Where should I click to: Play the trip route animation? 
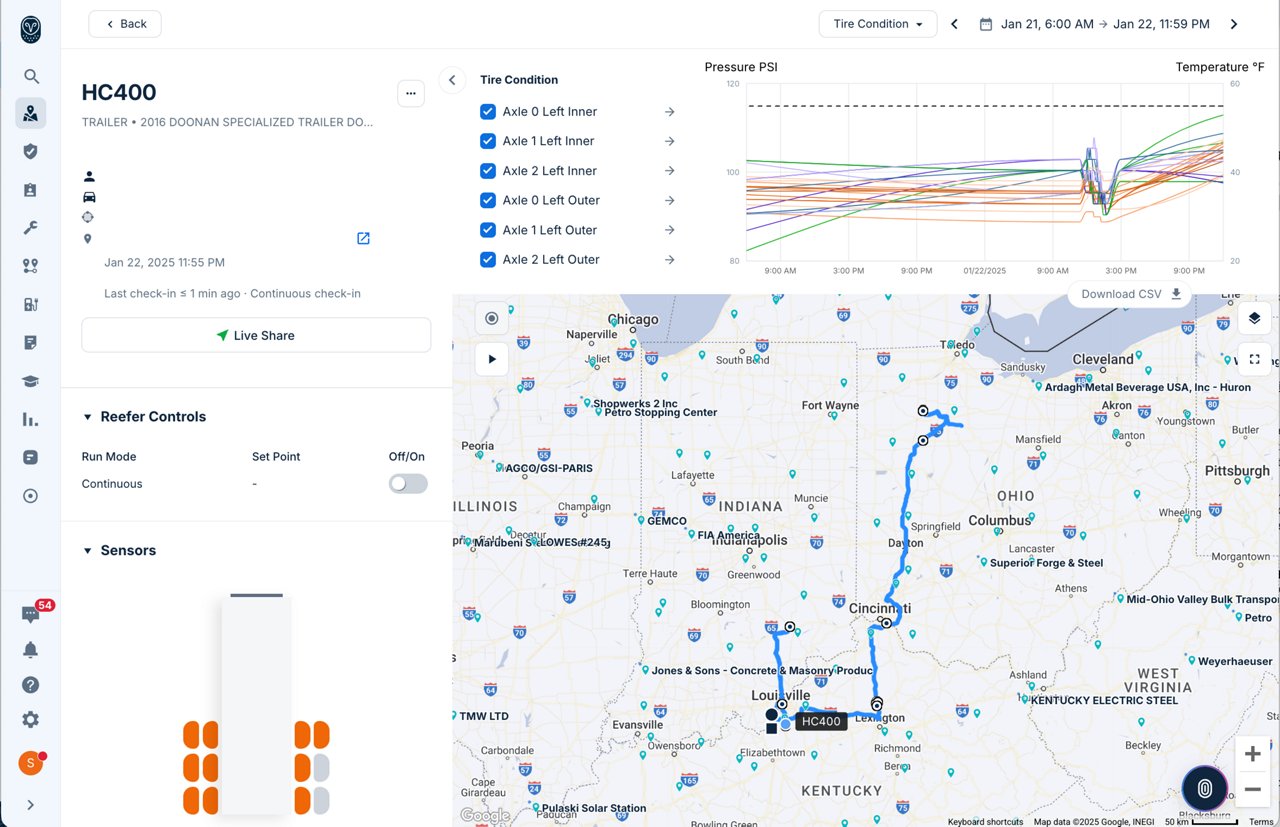(492, 359)
